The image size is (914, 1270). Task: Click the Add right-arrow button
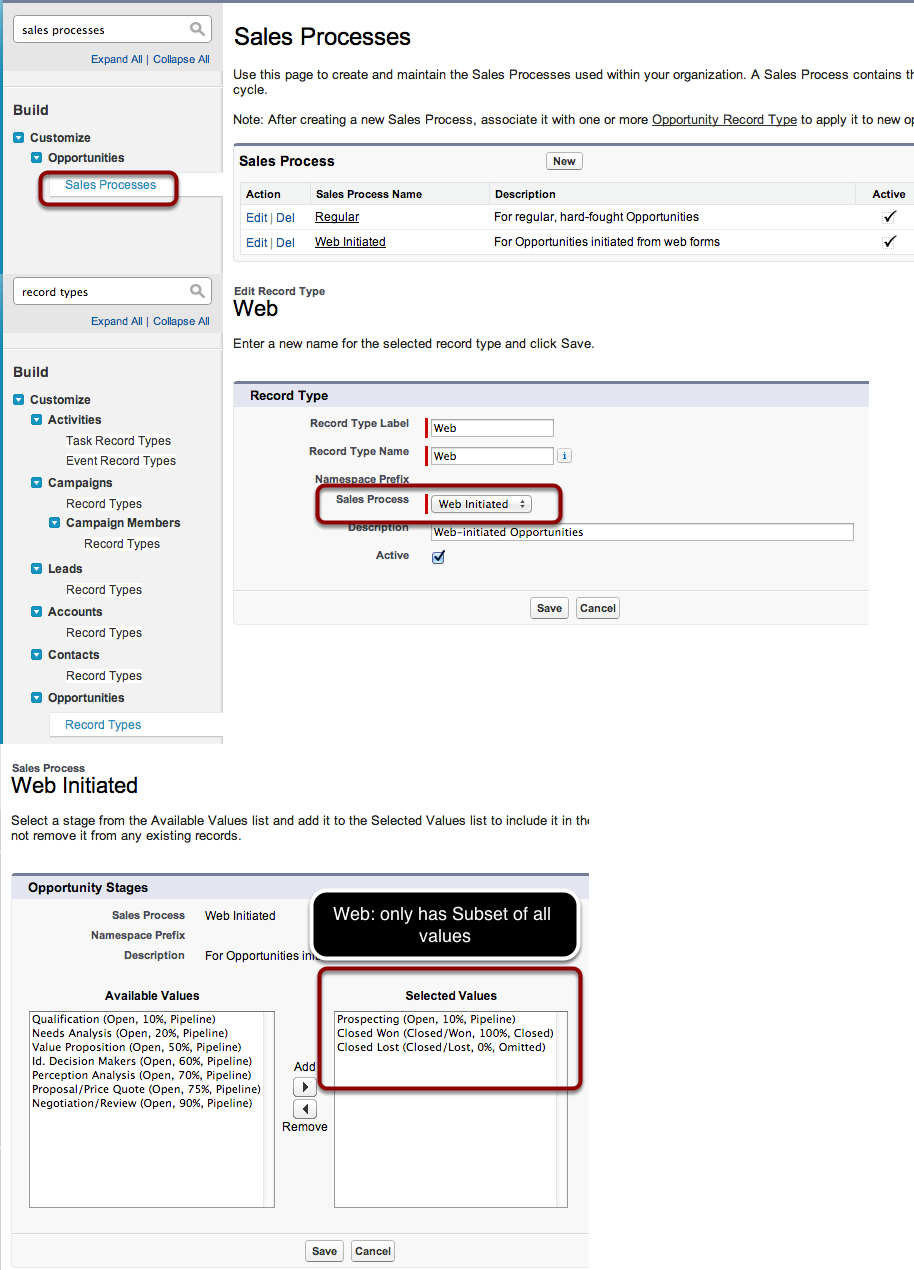pos(304,1086)
